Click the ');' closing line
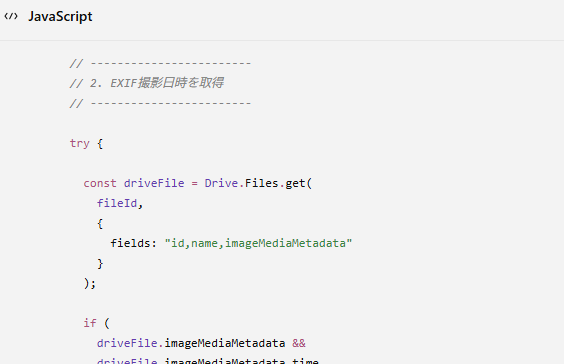Screen dimensions: 564x364 pyautogui.click(x=90, y=283)
